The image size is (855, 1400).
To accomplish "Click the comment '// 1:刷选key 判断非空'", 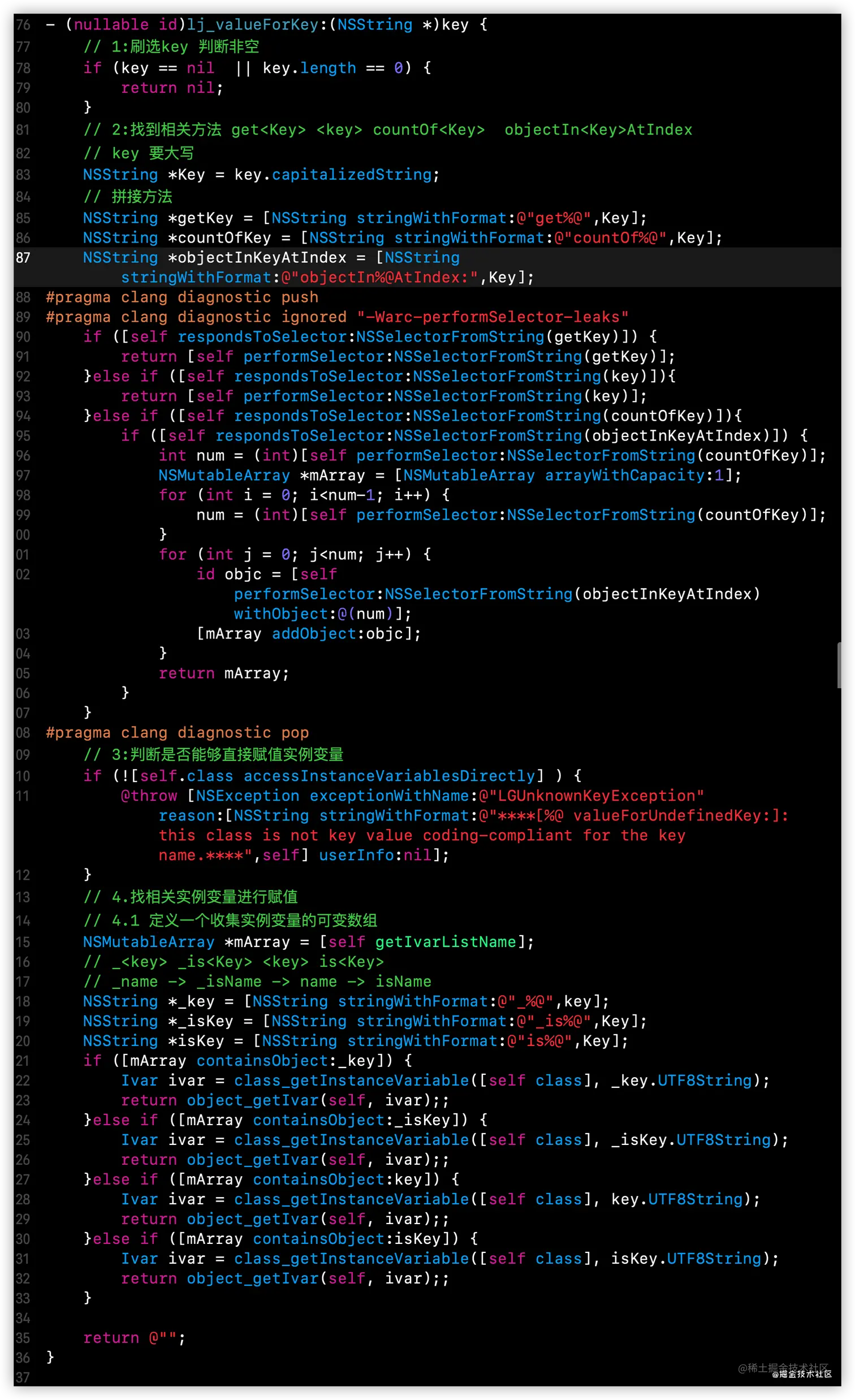I will click(x=171, y=46).
